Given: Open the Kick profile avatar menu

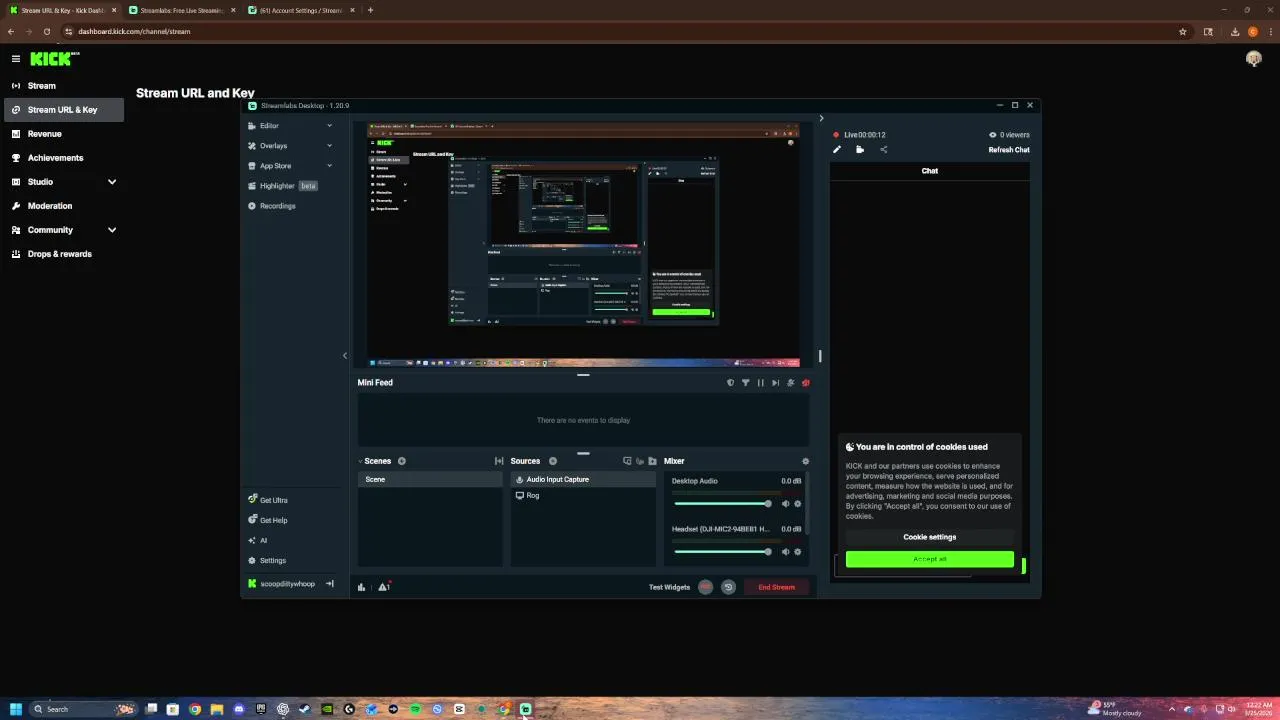Looking at the screenshot, I should (x=1254, y=59).
